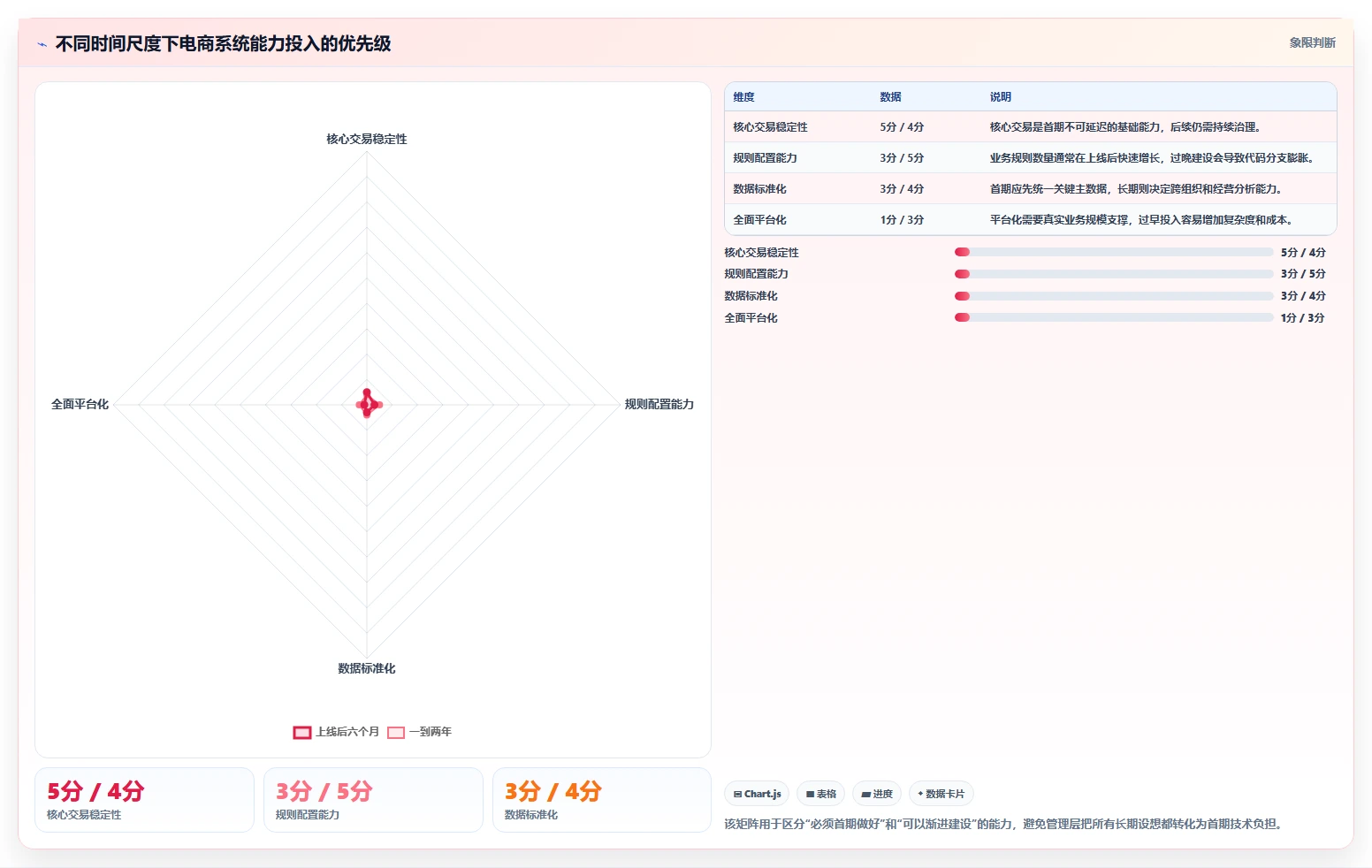The image size is (1372, 868).
Task: Toggle the 一到两年 legend series
Action: (x=420, y=732)
